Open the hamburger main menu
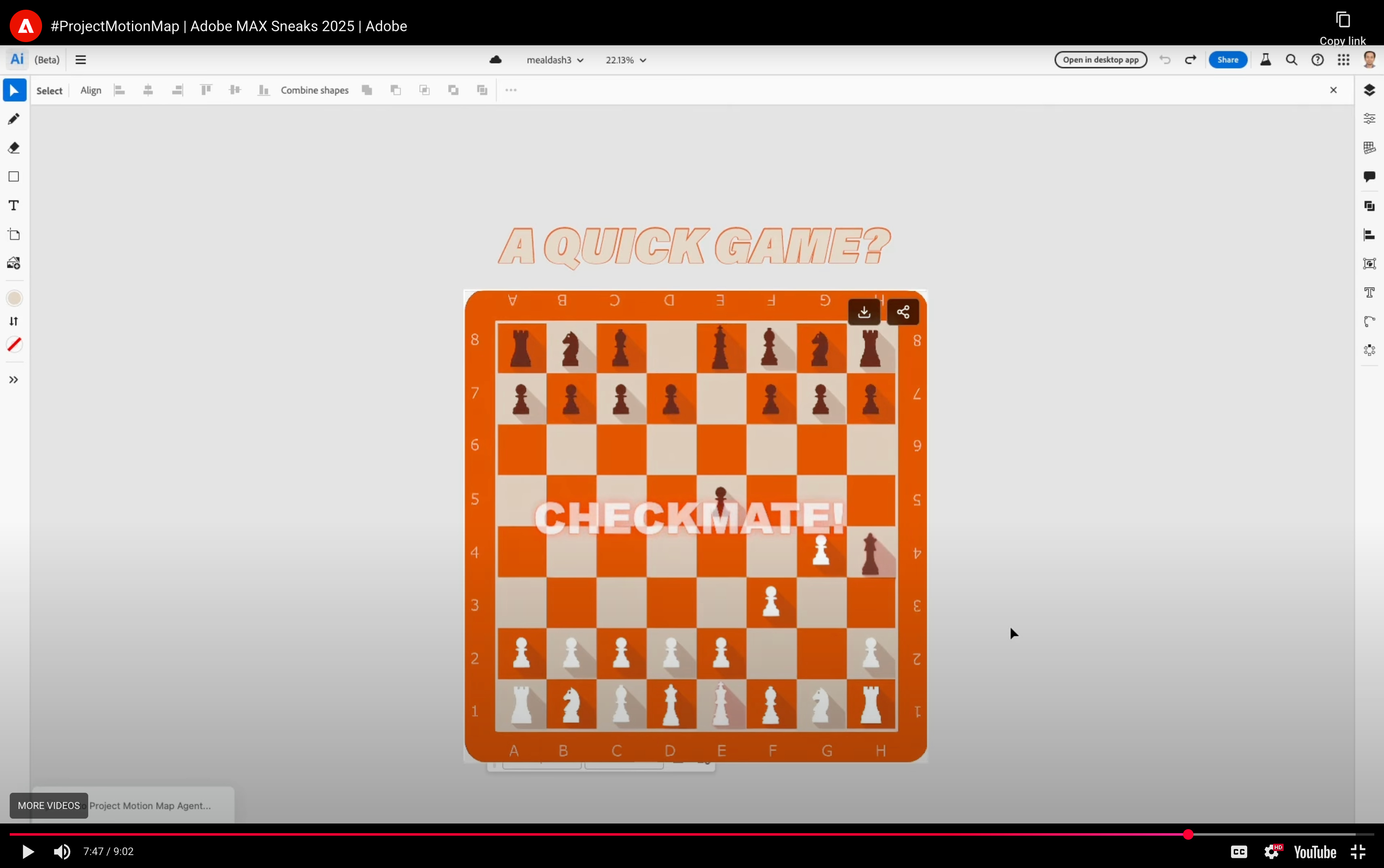This screenshot has width=1384, height=868. [x=81, y=60]
